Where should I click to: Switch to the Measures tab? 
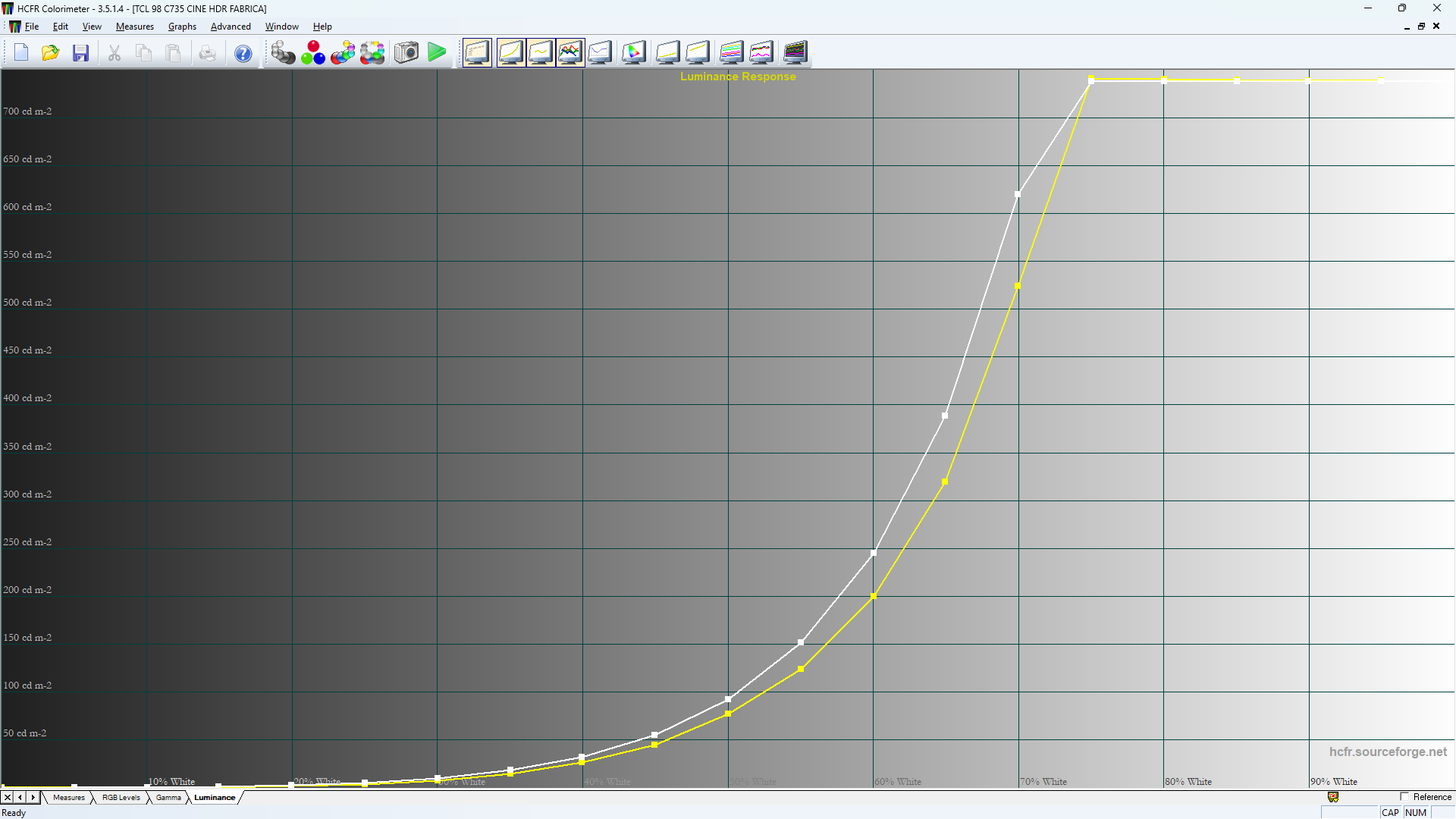click(x=68, y=798)
